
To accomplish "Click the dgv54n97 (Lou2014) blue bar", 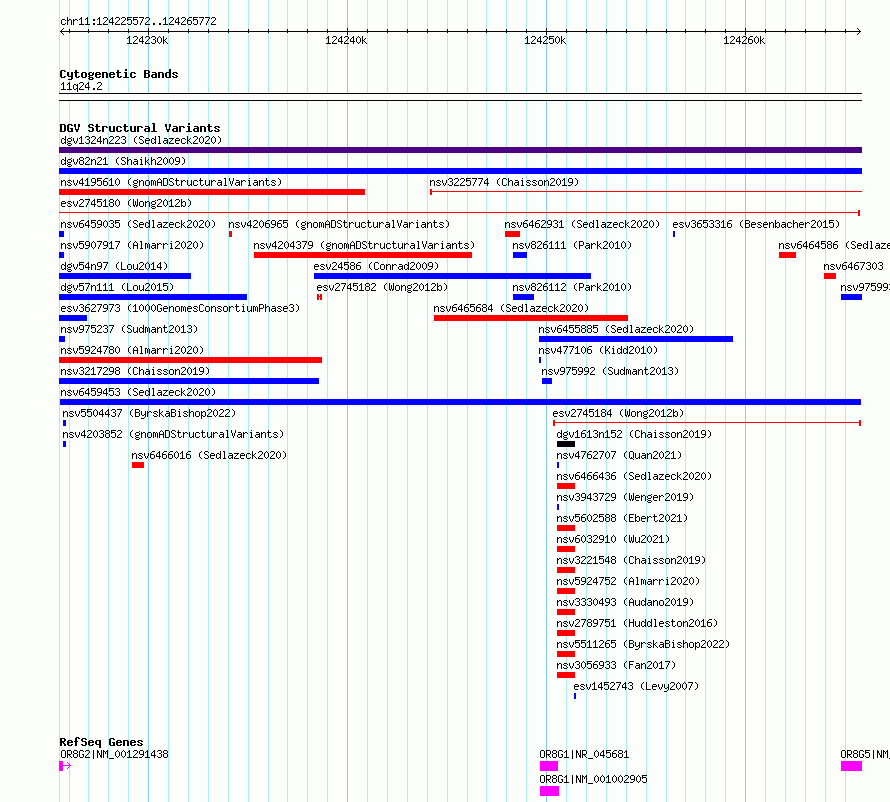I will click(x=125, y=276).
